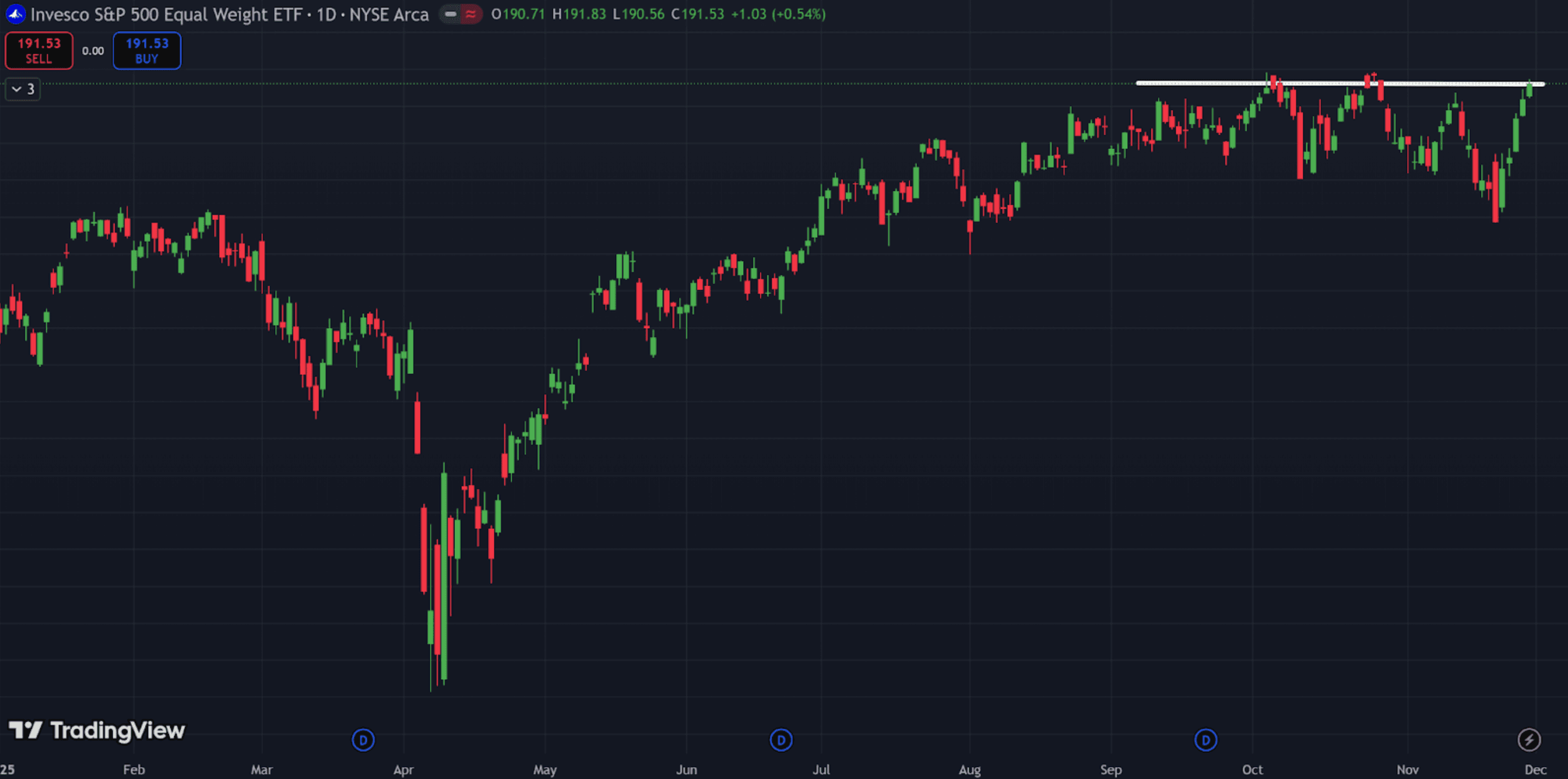
Task: Click the red data-delay wave icon
Action: 470,14
